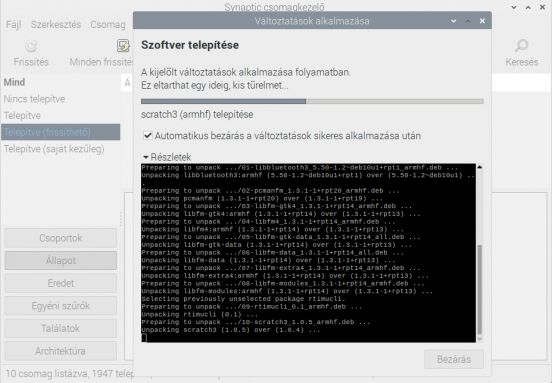Screen dimensions: 552x383
Task: Click scroll-up arrow of terminal output
Action: (479, 167)
